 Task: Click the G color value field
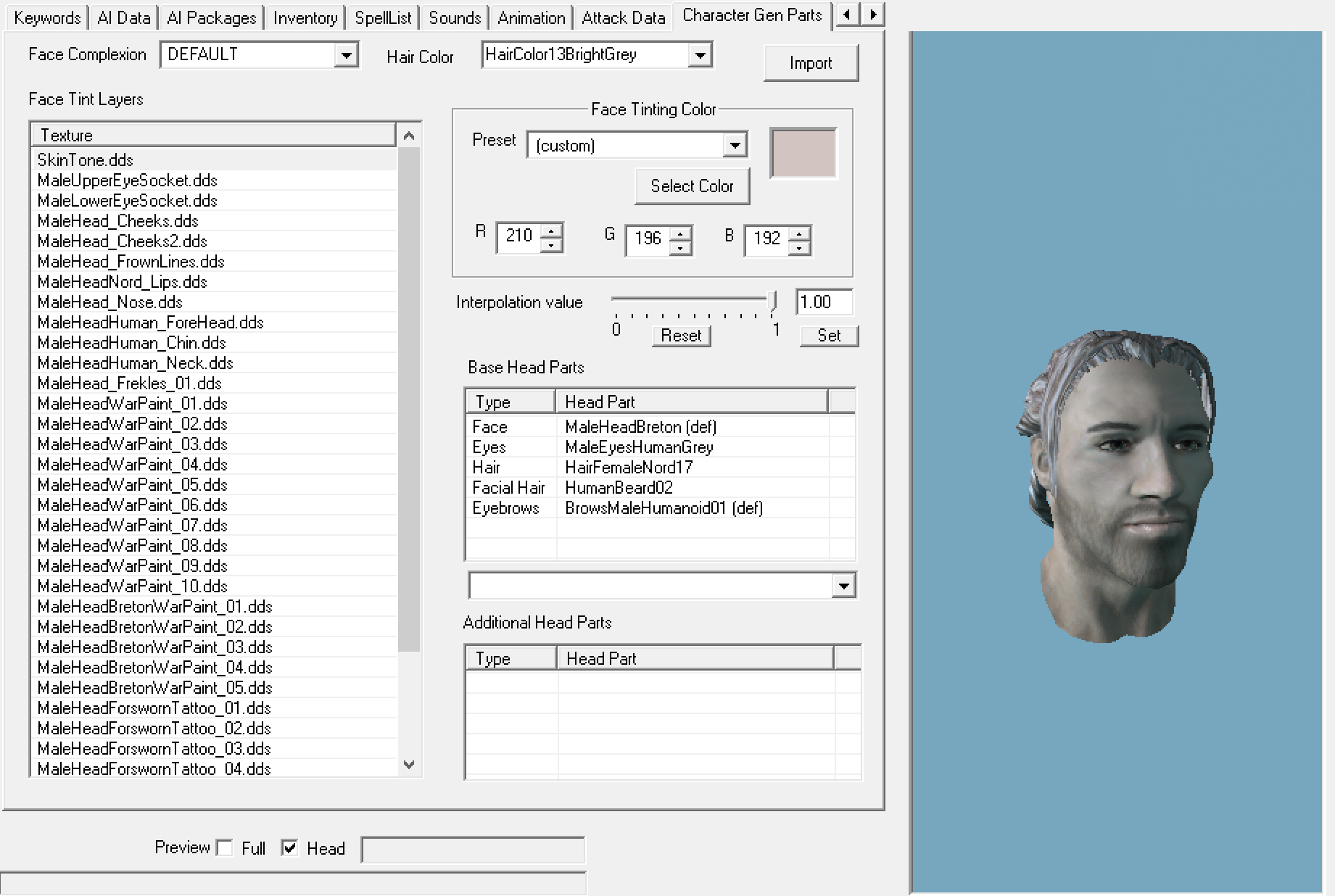(648, 241)
